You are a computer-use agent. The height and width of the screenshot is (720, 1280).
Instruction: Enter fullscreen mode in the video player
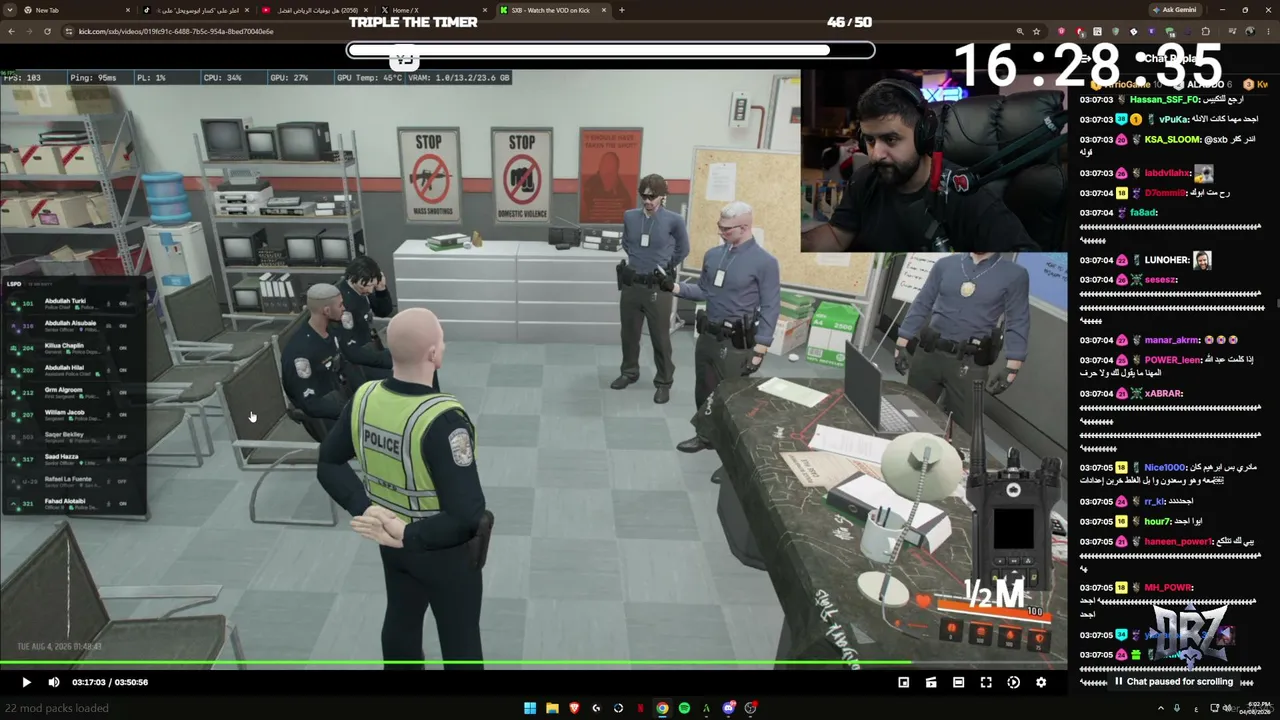[986, 682]
